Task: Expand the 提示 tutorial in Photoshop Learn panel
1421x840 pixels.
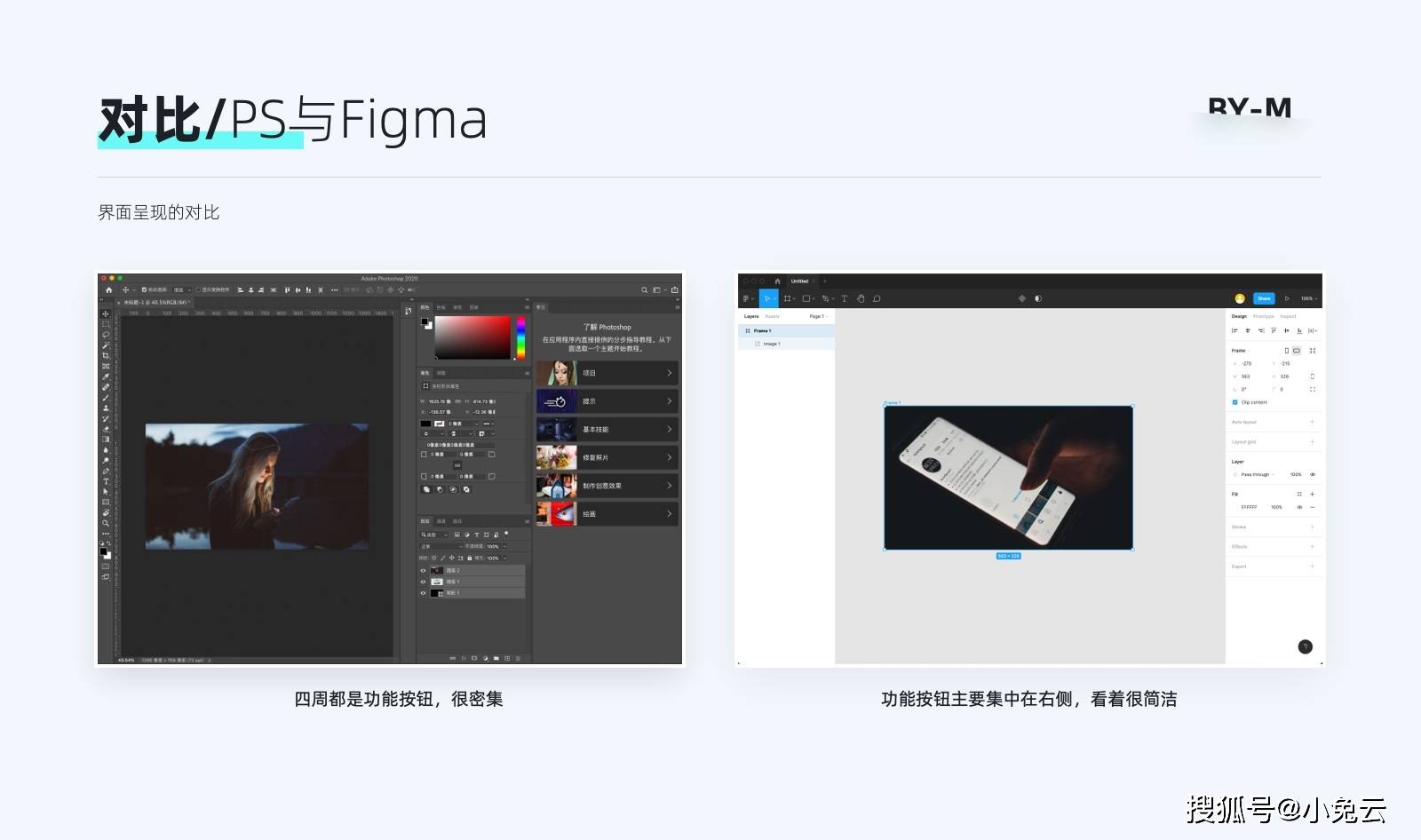Action: (x=607, y=401)
